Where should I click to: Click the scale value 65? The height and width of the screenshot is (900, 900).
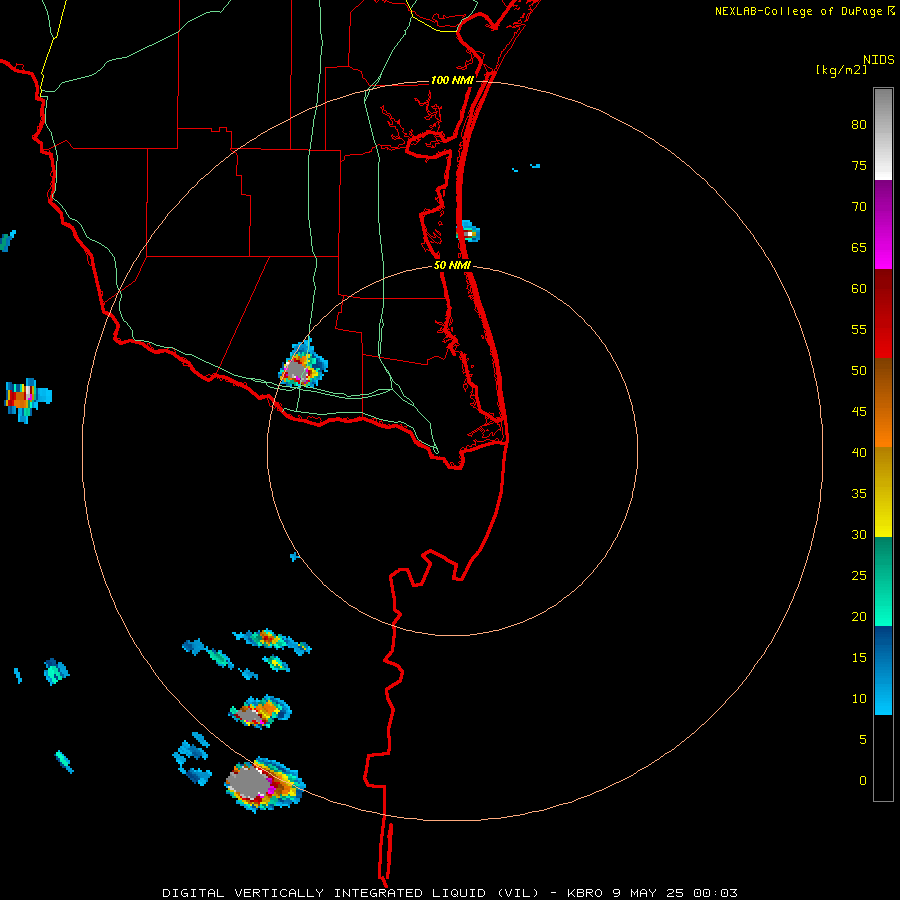pos(859,248)
